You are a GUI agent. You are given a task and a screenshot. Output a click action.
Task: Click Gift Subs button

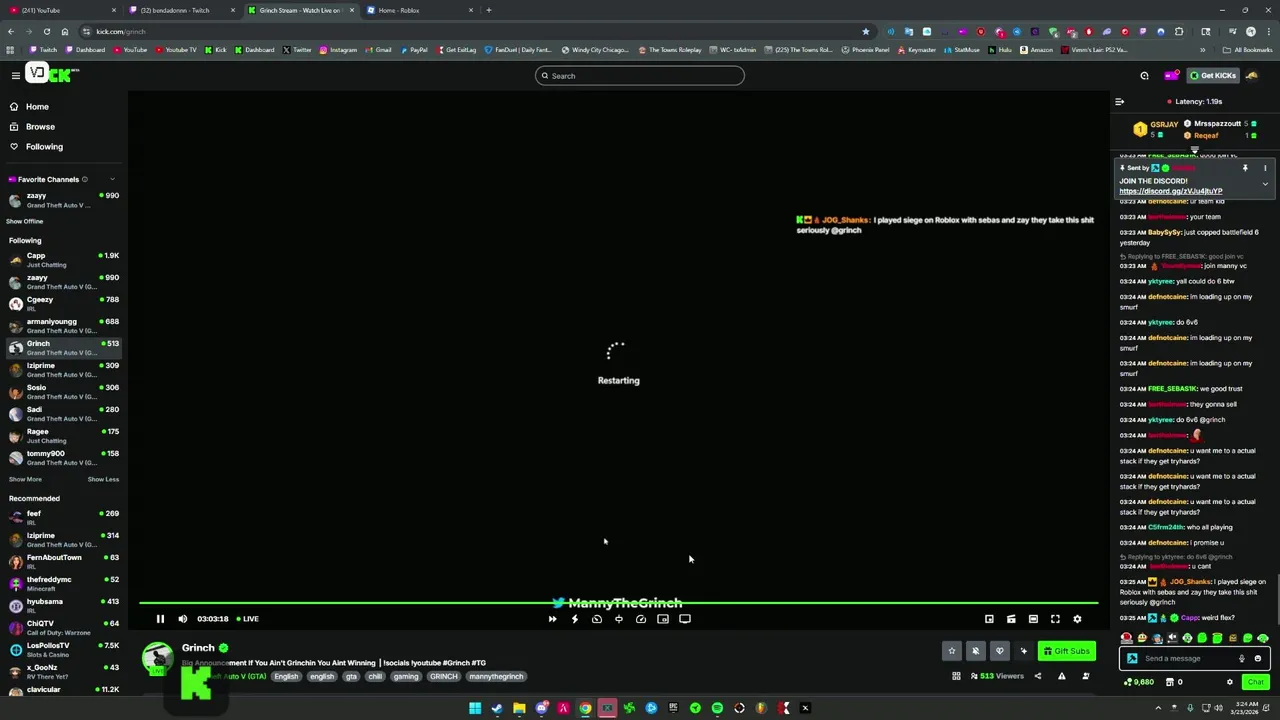[1066, 651]
